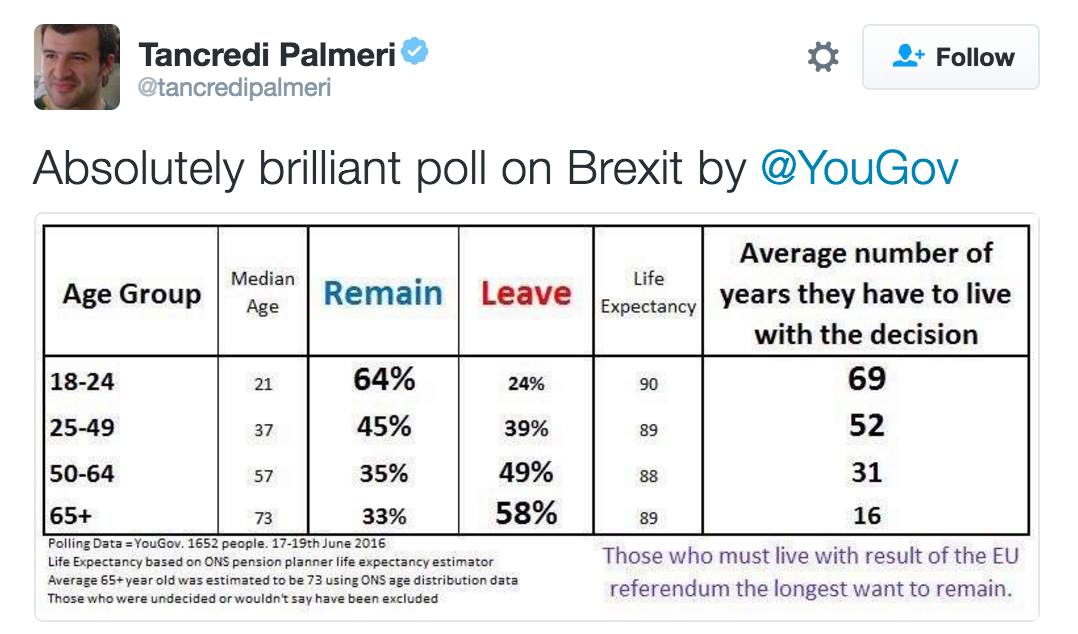Open the @tancredipalmeri handle link
Viewport: 1078px width, 634px height.
click(234, 88)
